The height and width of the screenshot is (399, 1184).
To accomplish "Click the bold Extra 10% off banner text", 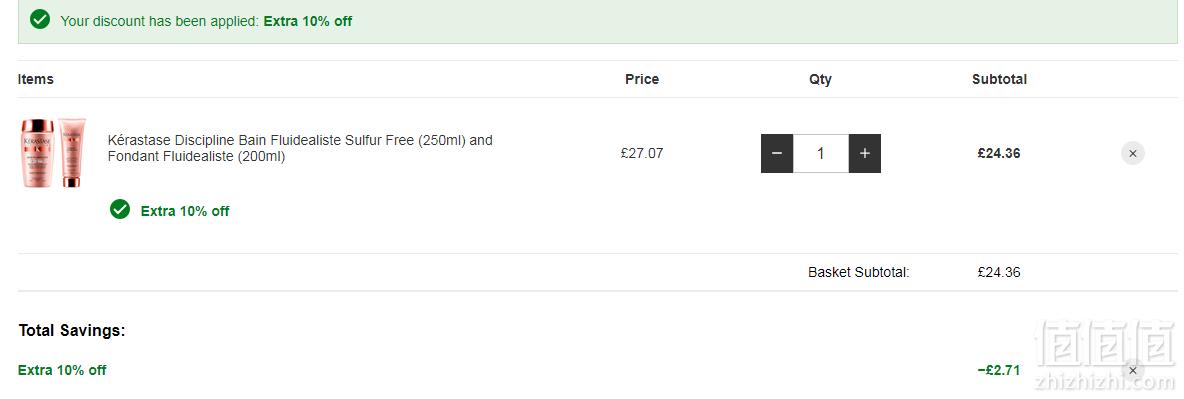I will (307, 21).
